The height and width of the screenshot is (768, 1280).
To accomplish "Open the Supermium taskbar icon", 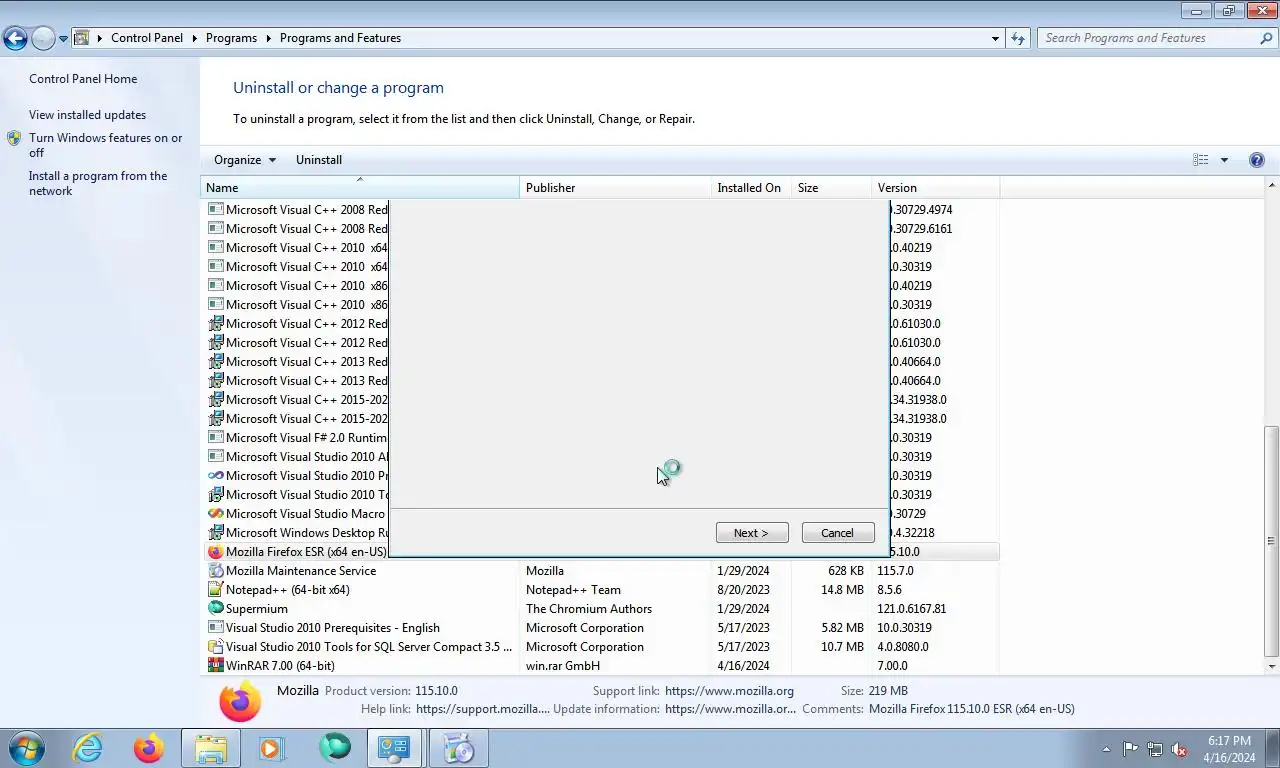I will coord(334,748).
